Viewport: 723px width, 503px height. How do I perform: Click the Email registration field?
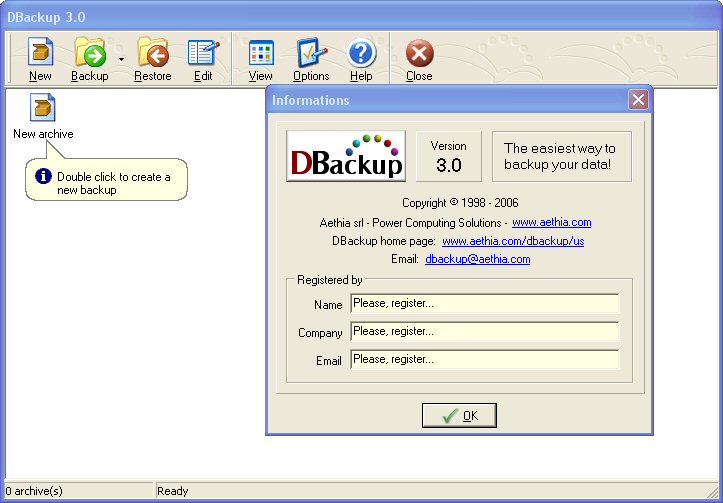point(485,360)
